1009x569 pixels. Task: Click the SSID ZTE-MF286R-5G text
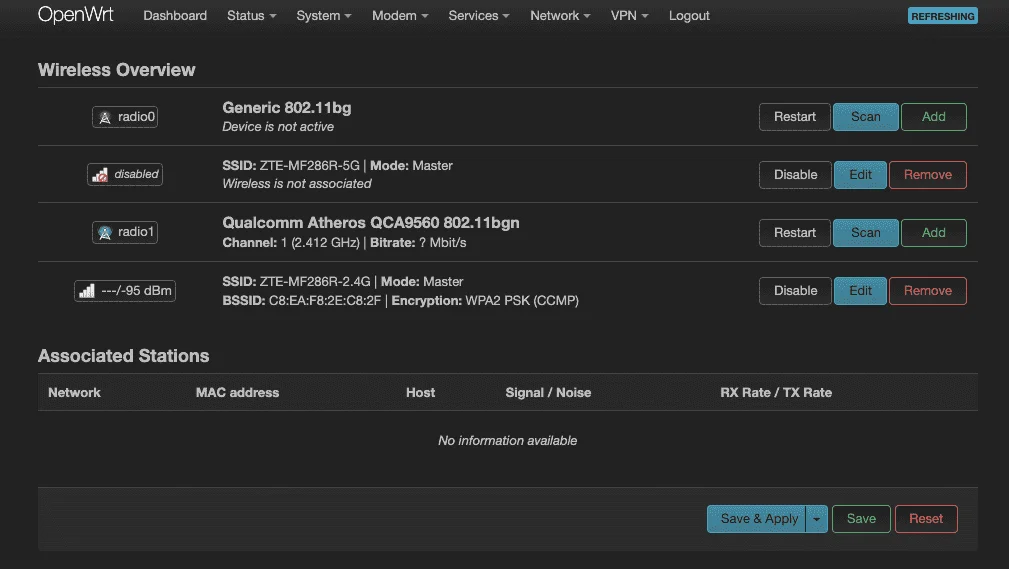tap(291, 165)
